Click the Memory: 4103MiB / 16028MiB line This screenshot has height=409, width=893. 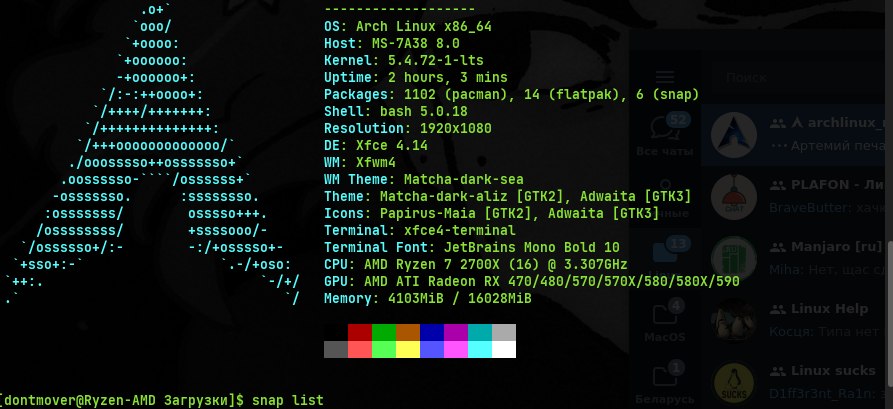pos(428,298)
